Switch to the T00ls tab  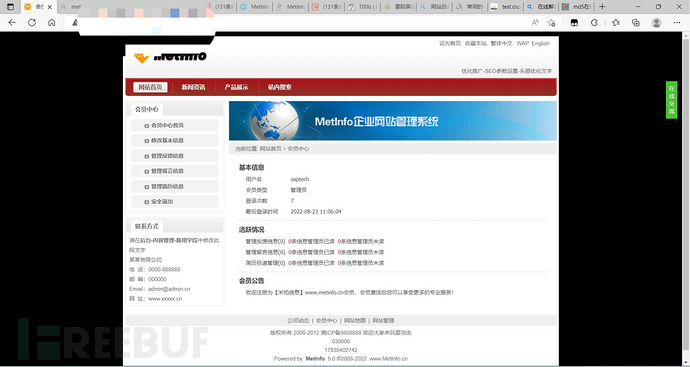pos(363,7)
